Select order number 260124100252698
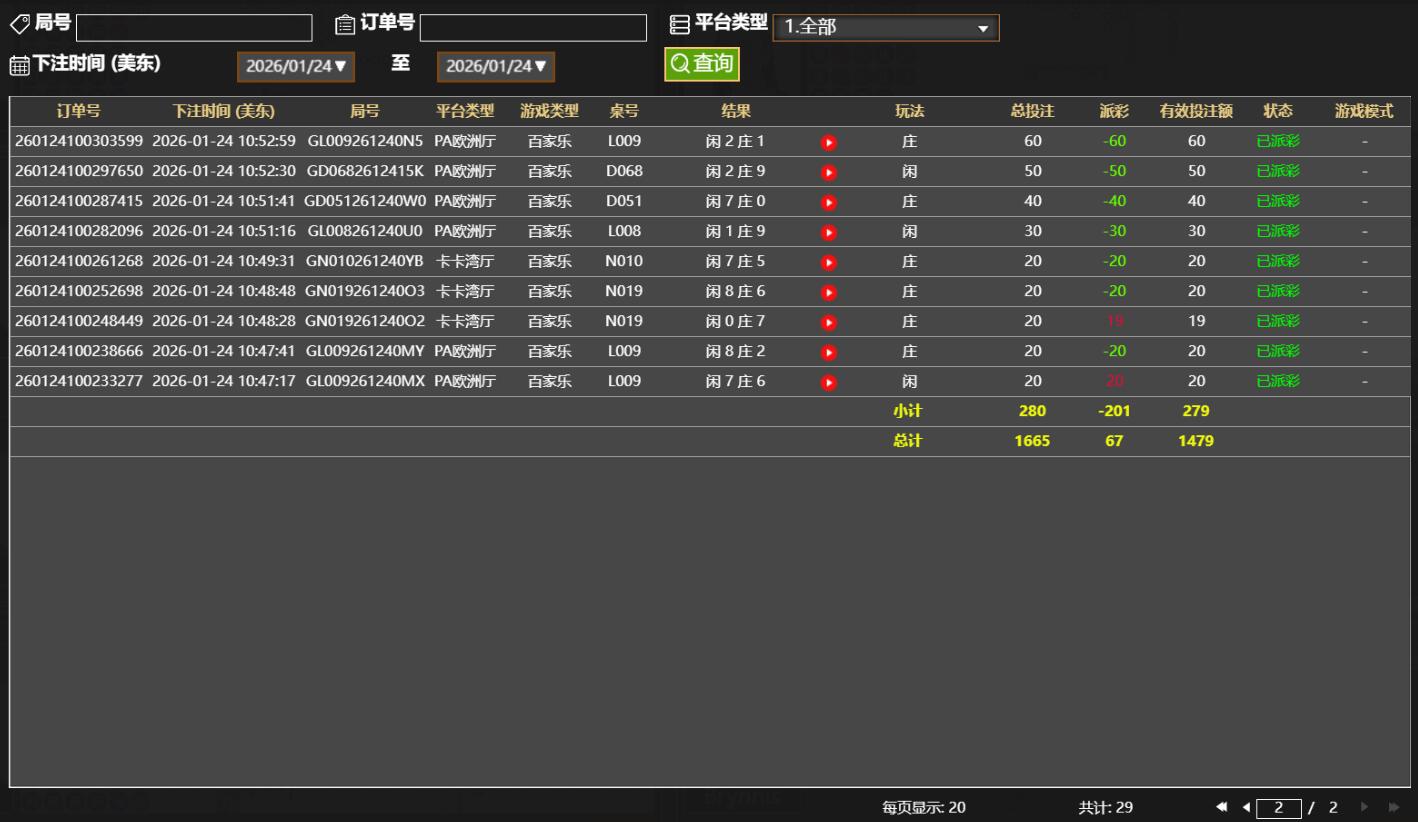 pyautogui.click(x=79, y=291)
